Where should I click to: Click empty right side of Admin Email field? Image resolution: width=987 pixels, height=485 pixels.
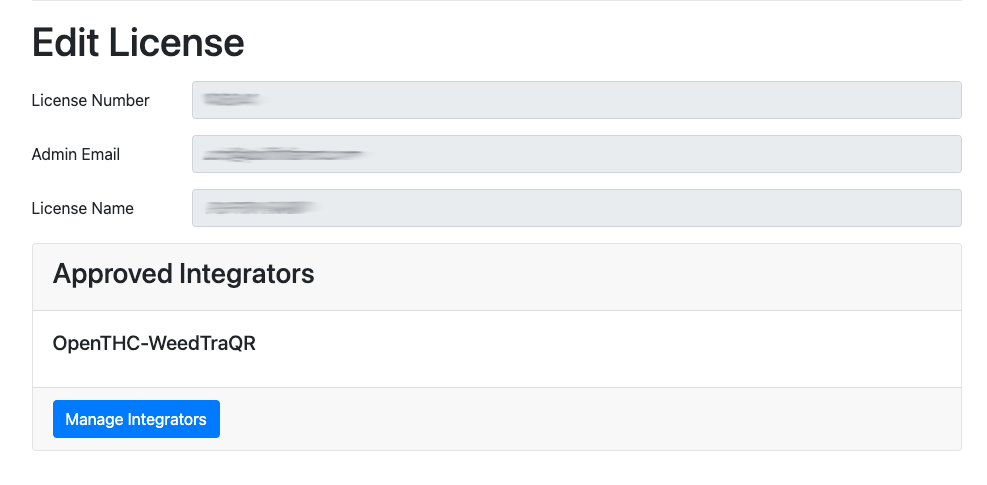tap(800, 154)
